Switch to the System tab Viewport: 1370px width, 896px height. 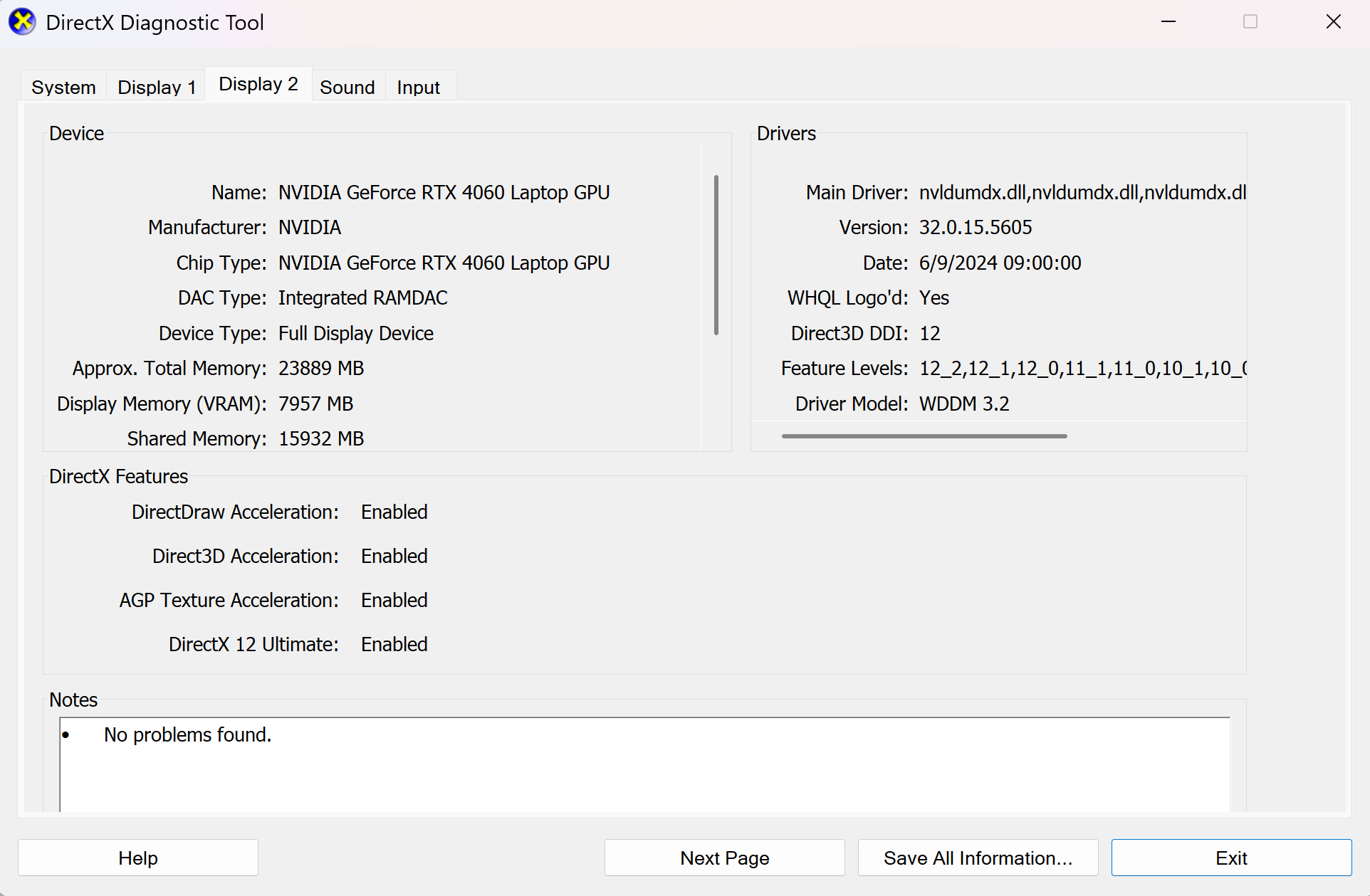[63, 87]
